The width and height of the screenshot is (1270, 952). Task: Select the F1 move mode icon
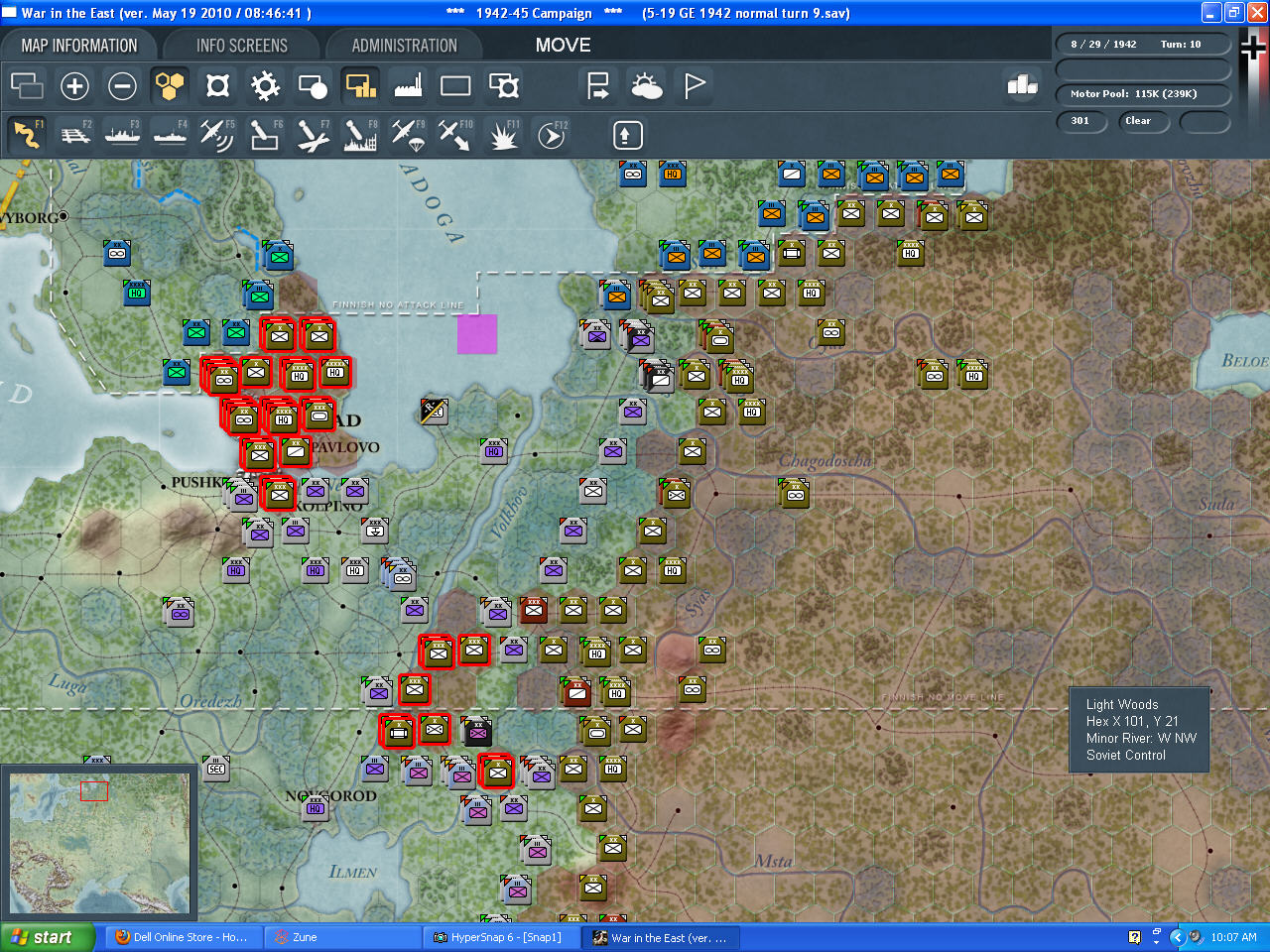(x=27, y=135)
